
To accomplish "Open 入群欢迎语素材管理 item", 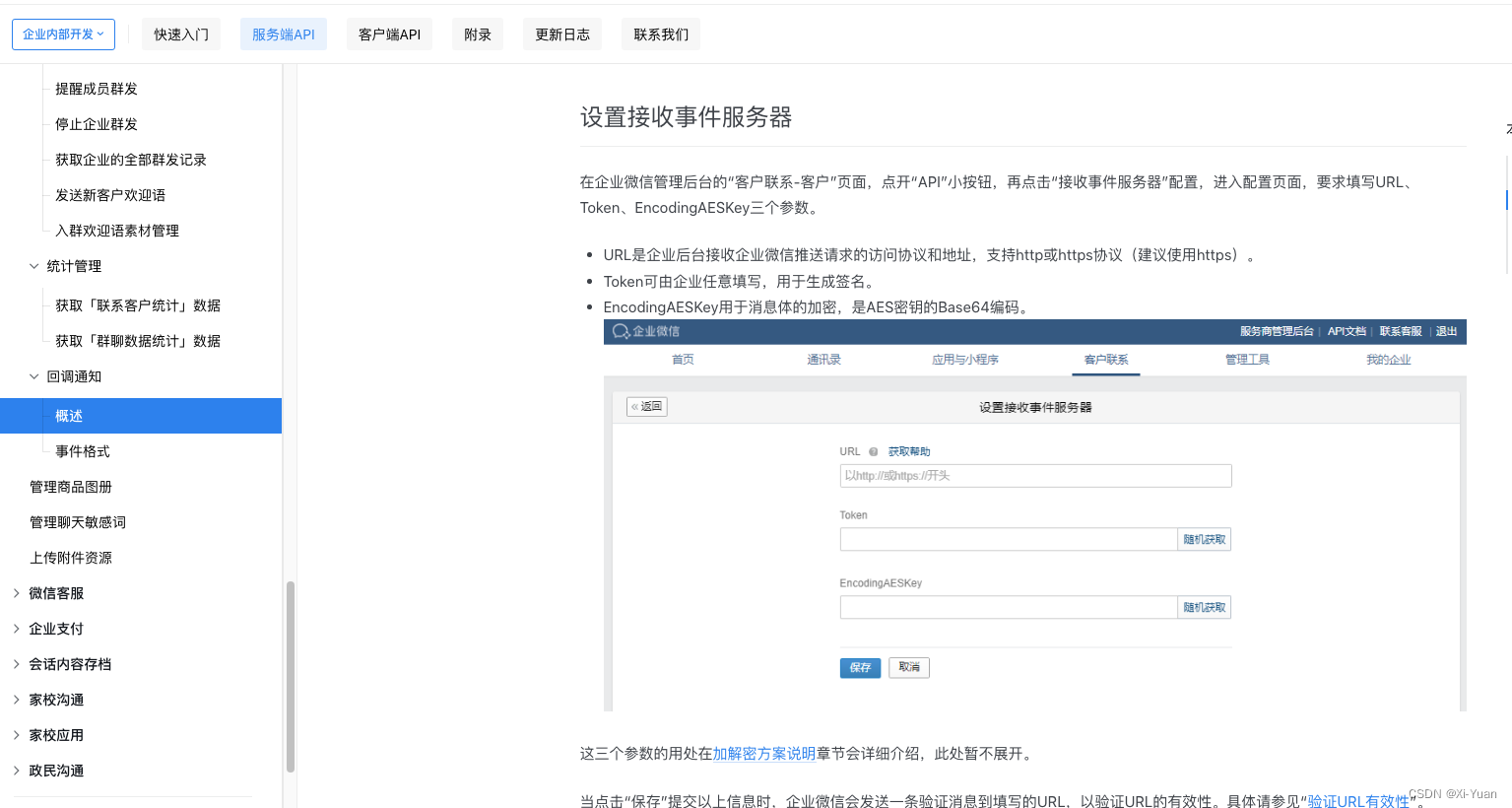I will click(117, 231).
